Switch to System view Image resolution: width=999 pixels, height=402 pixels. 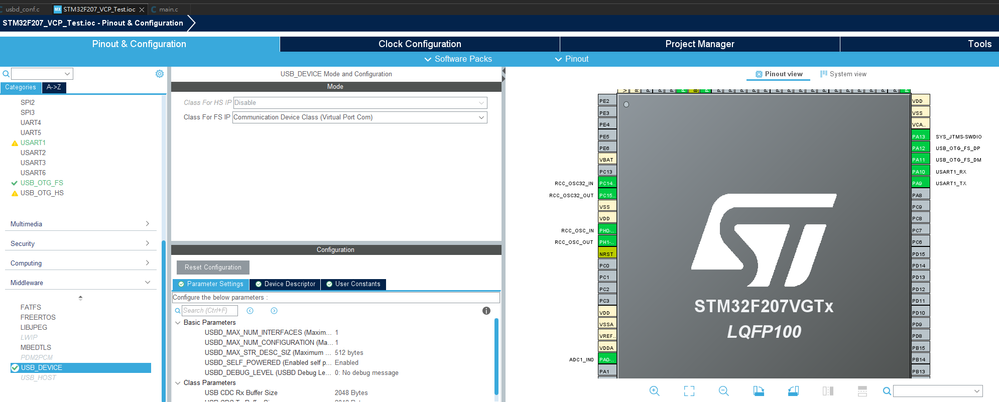tap(844, 74)
